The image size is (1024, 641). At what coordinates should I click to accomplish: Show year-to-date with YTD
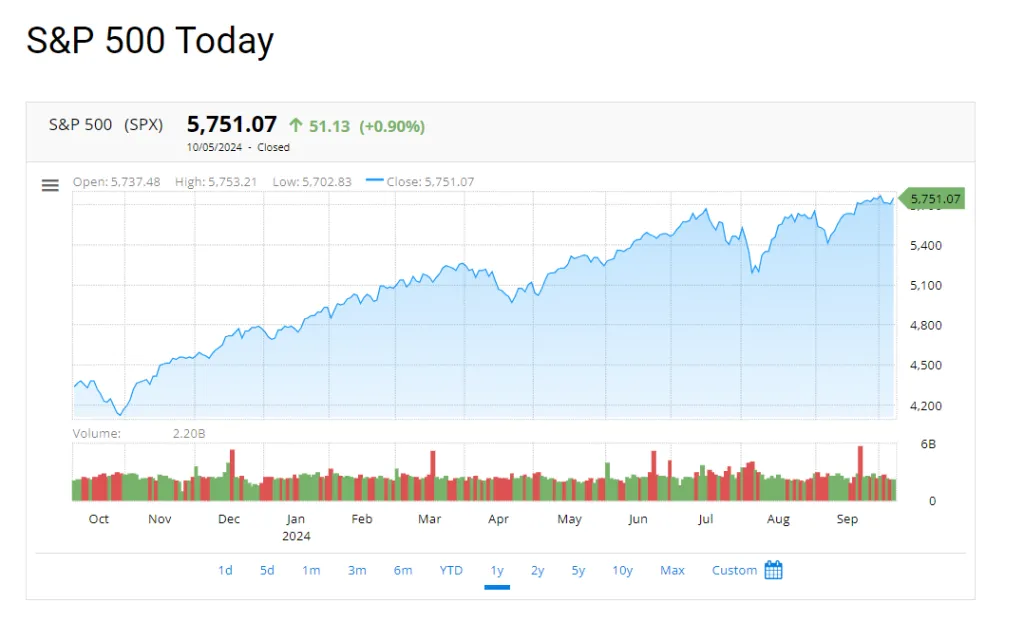tap(451, 571)
